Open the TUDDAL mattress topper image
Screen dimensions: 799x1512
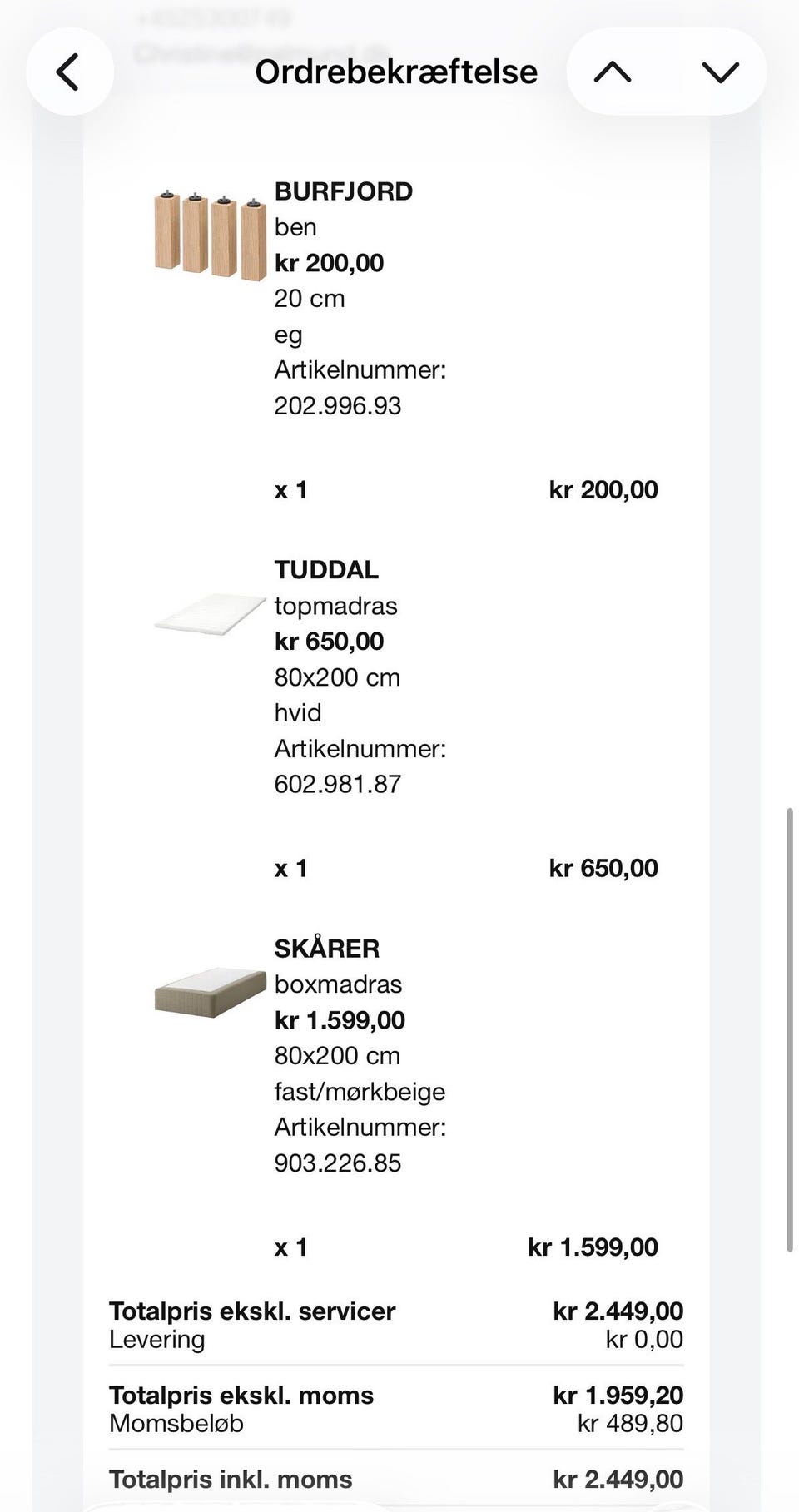click(x=210, y=614)
